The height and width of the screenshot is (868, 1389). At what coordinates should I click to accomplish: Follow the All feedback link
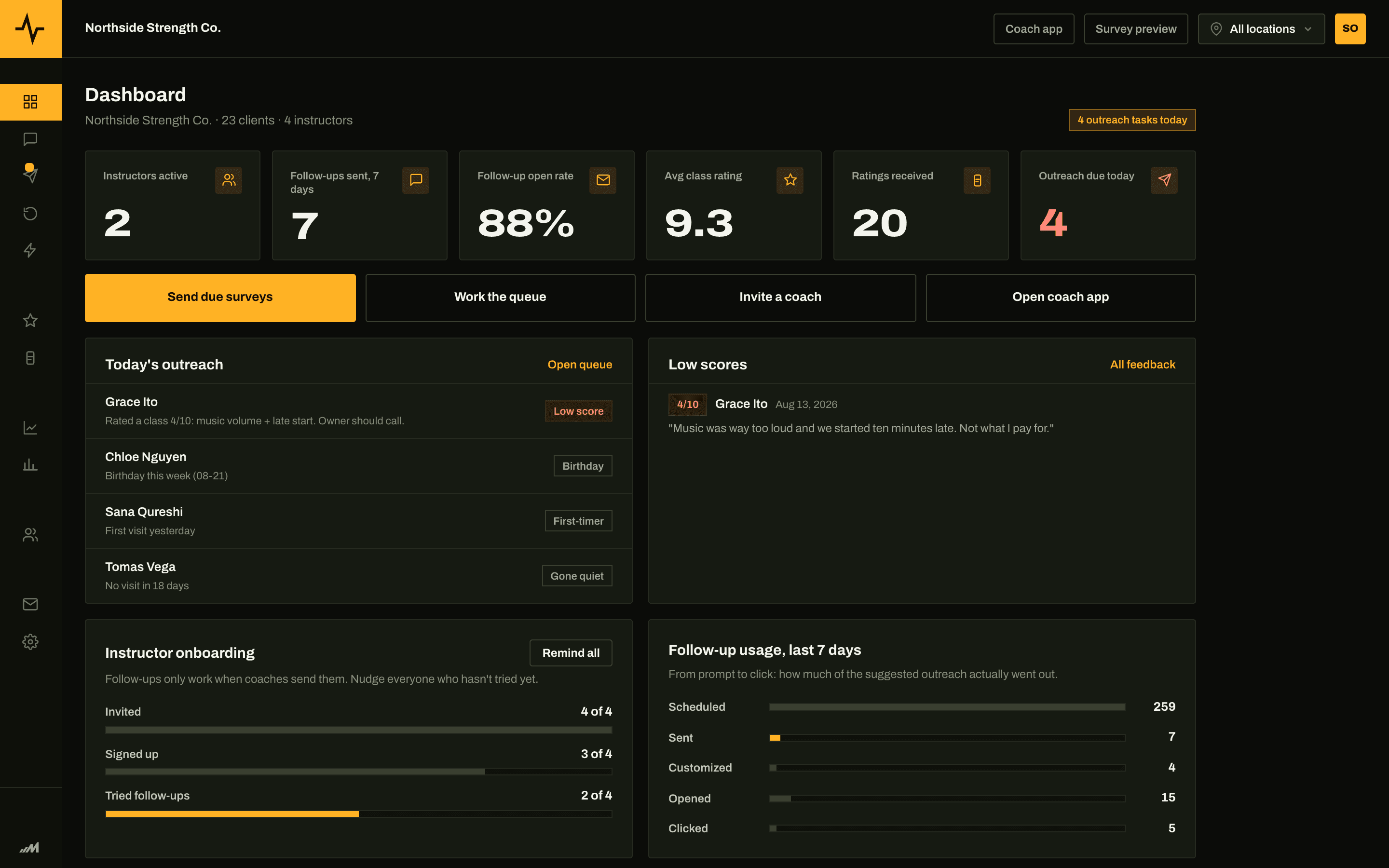point(1142,365)
